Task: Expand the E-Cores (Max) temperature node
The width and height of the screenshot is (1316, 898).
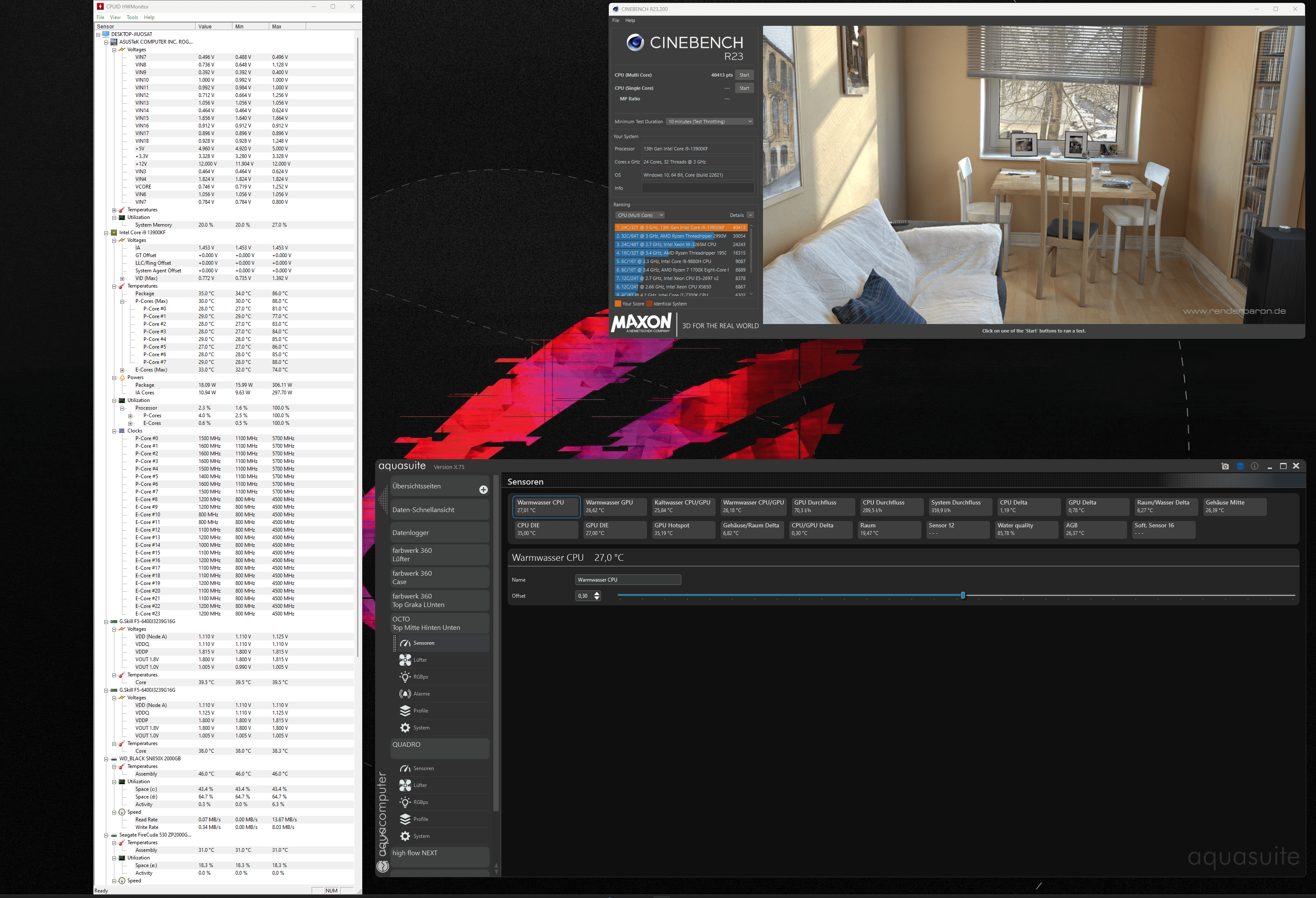Action: (x=122, y=370)
